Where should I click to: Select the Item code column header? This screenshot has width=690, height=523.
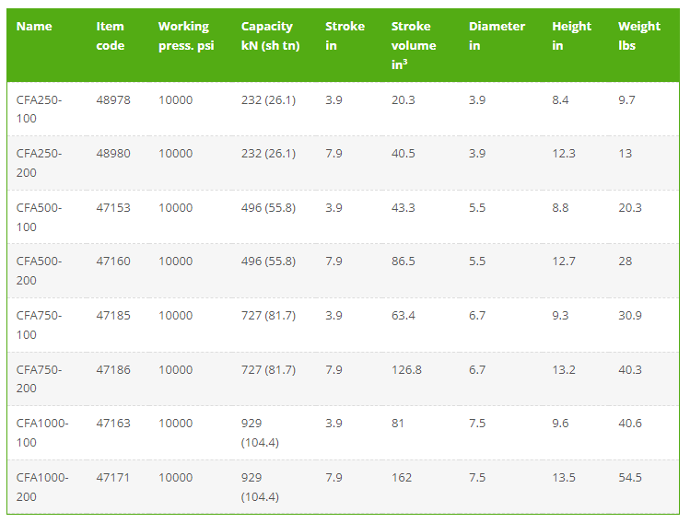tap(110, 36)
